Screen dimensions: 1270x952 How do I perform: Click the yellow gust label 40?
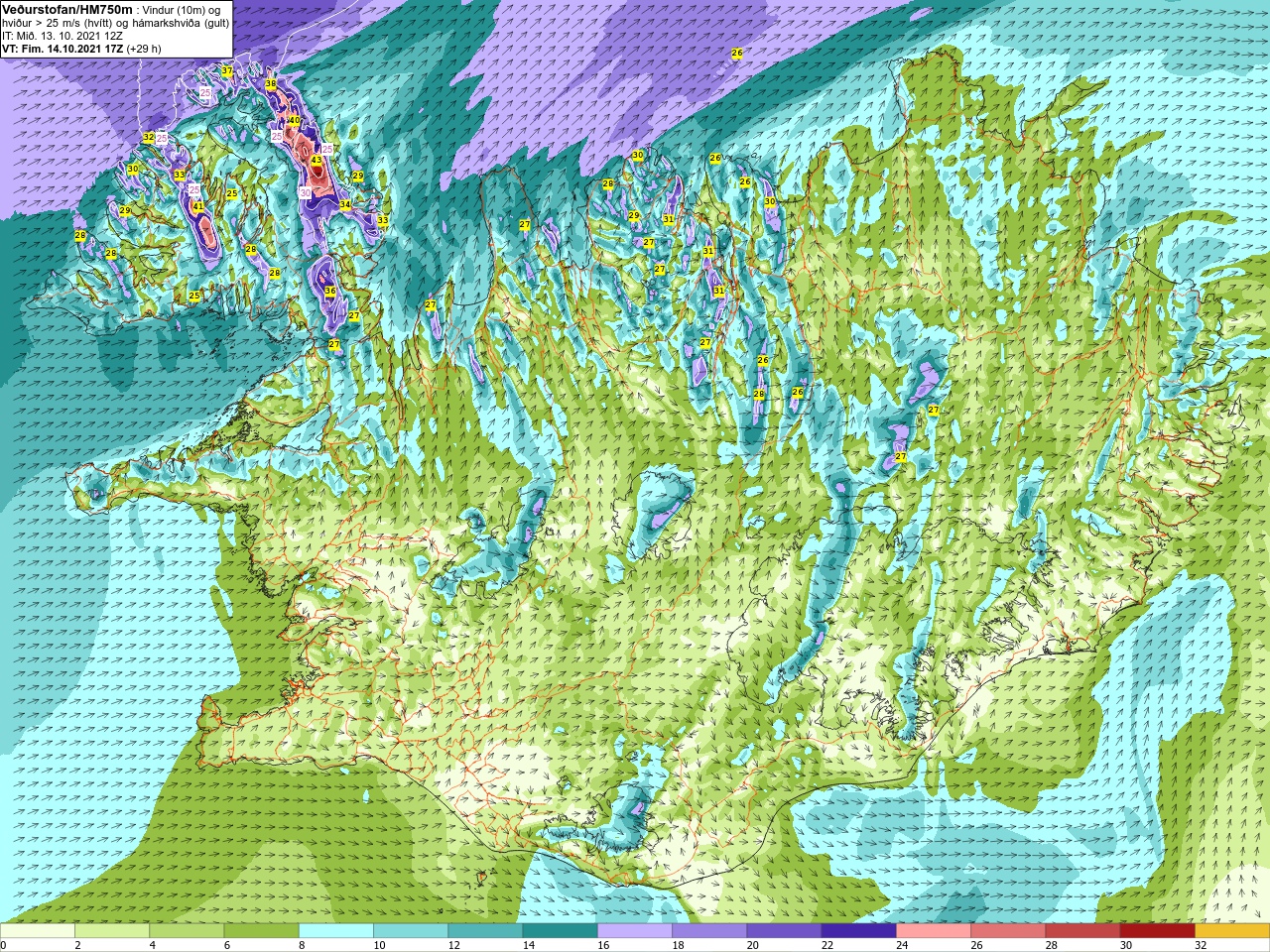tap(295, 121)
